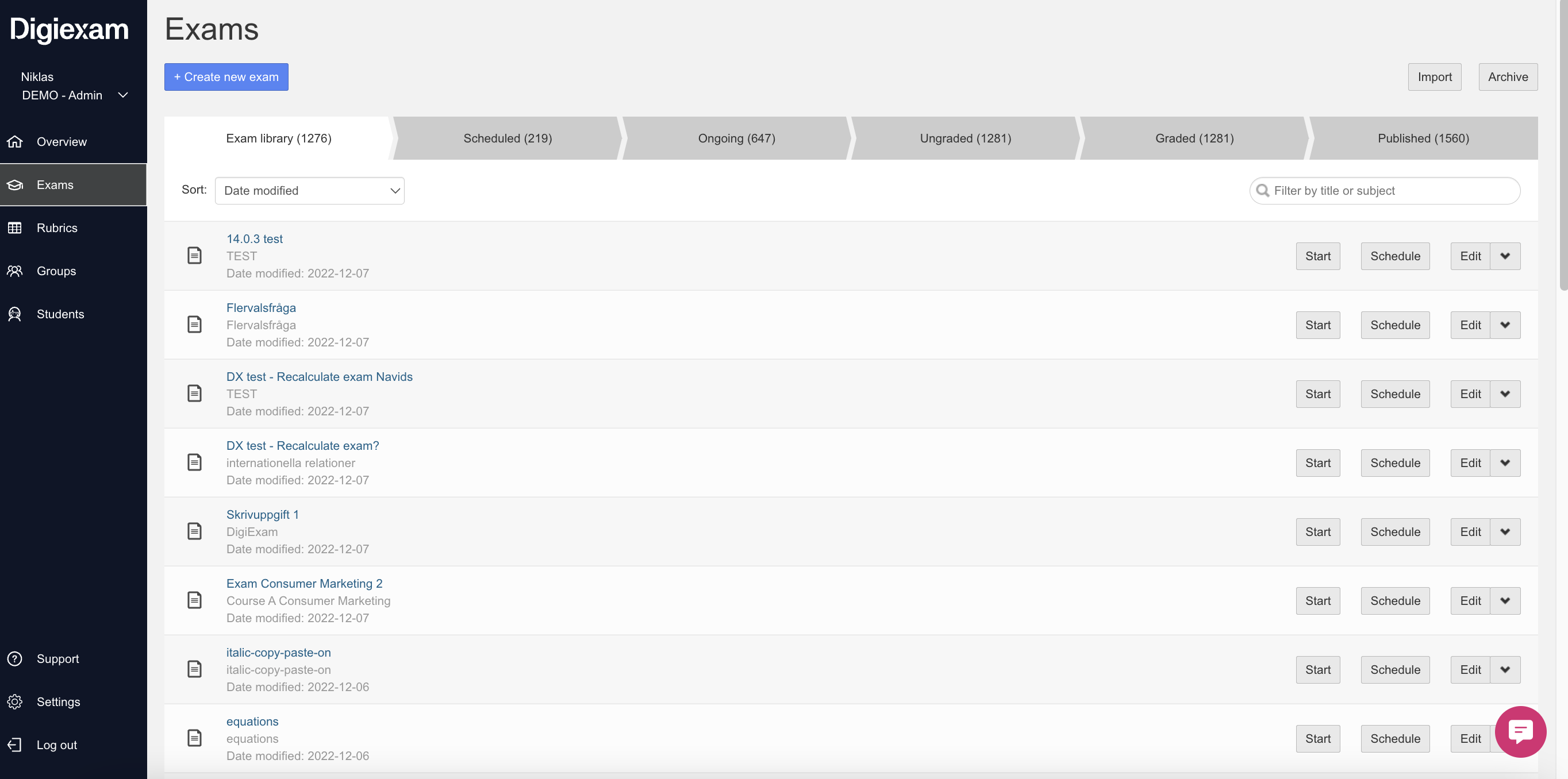
Task: Open the Date modified sort dropdown
Action: pos(309,191)
